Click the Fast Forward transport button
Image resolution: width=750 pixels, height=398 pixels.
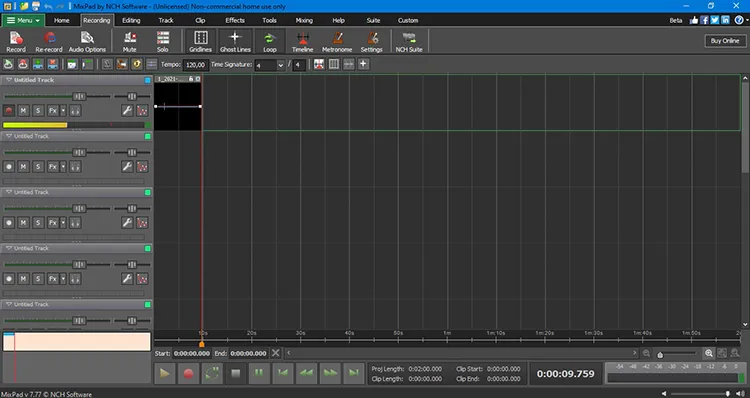(x=330, y=374)
